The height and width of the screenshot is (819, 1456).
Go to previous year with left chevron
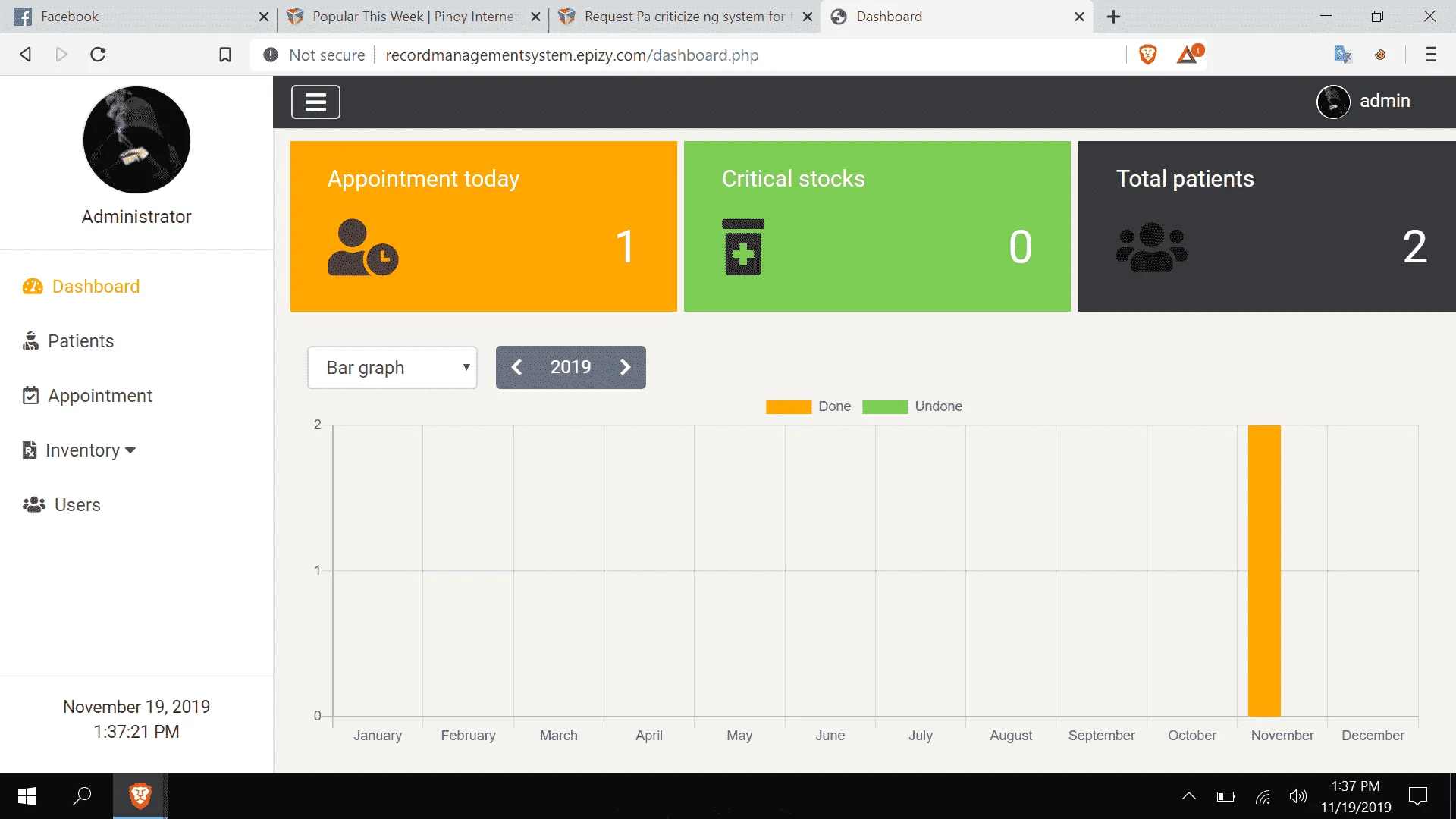[516, 368]
